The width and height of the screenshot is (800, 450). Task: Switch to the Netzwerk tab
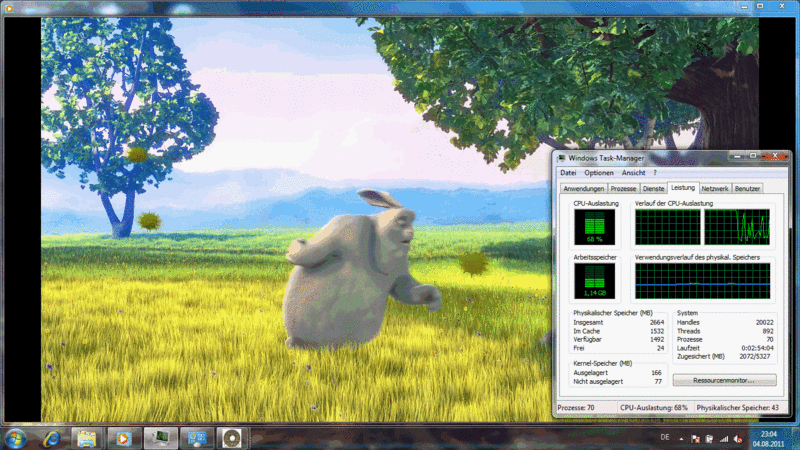click(x=715, y=189)
